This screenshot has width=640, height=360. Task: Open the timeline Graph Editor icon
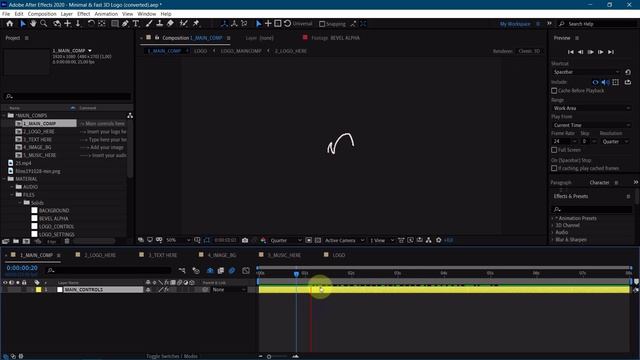(246, 270)
